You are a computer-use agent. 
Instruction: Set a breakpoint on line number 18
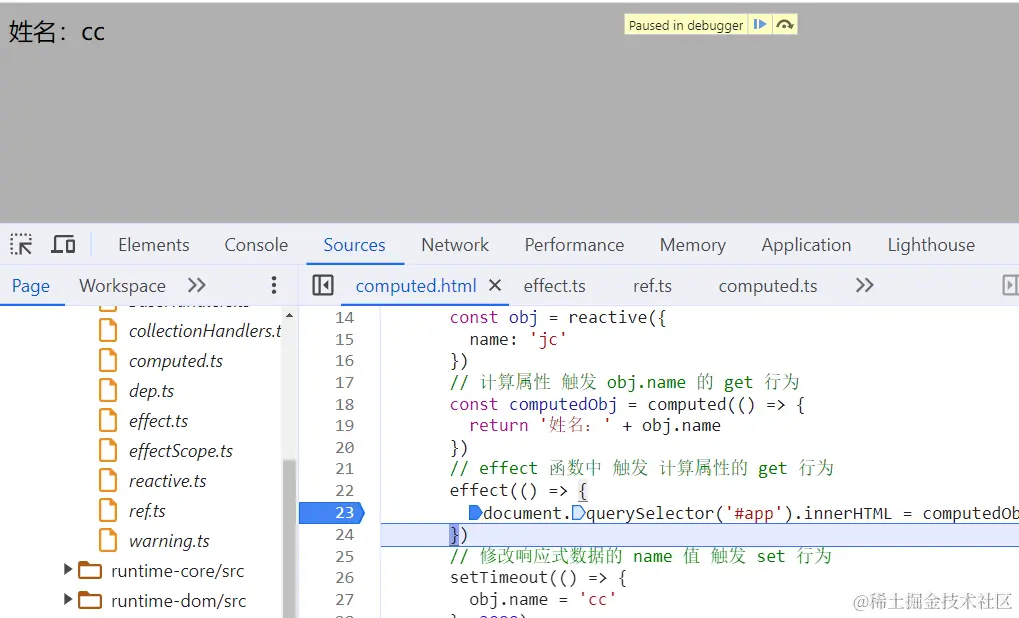[x=344, y=404]
